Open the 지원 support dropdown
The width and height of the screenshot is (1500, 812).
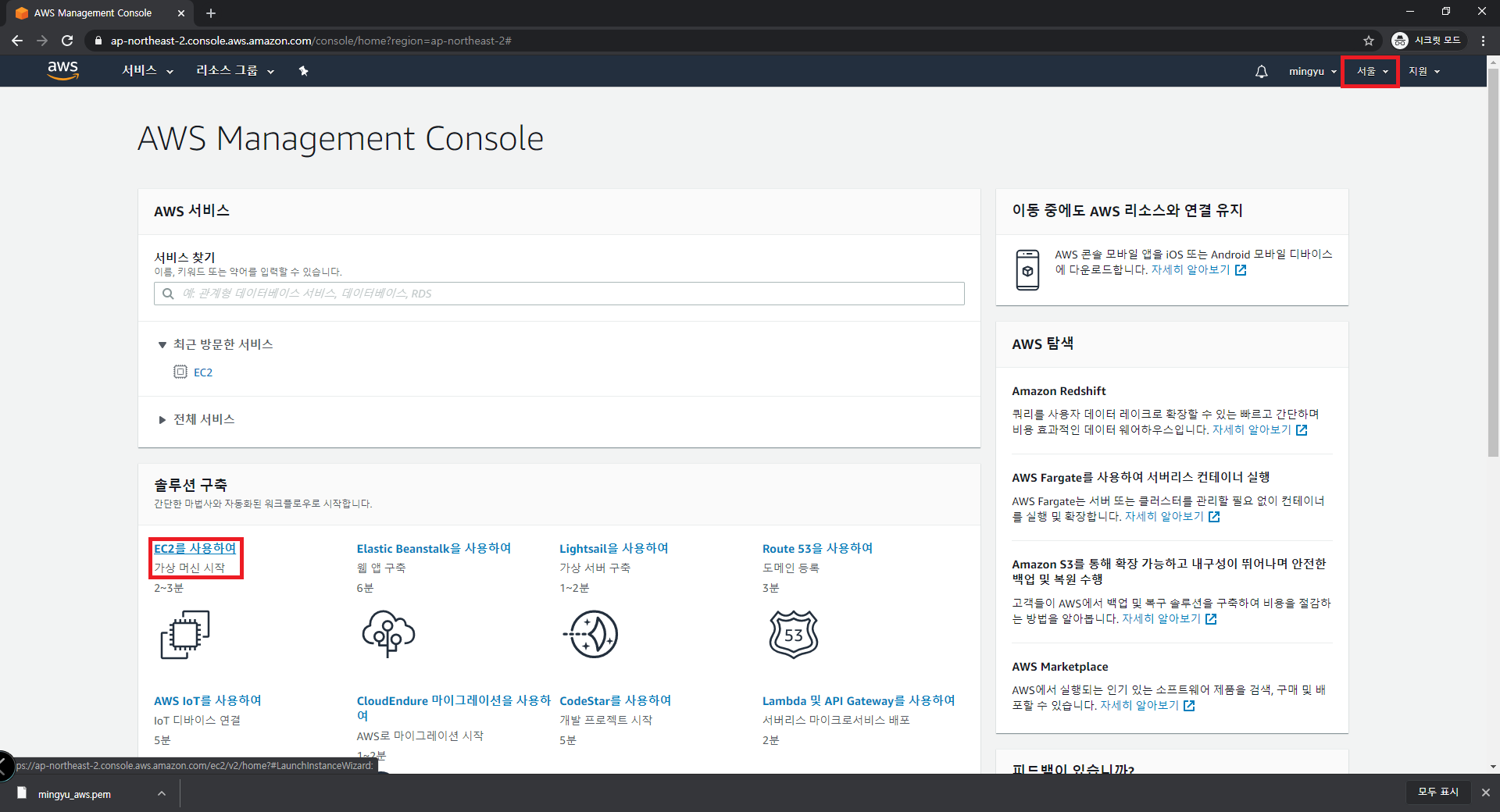click(1423, 71)
